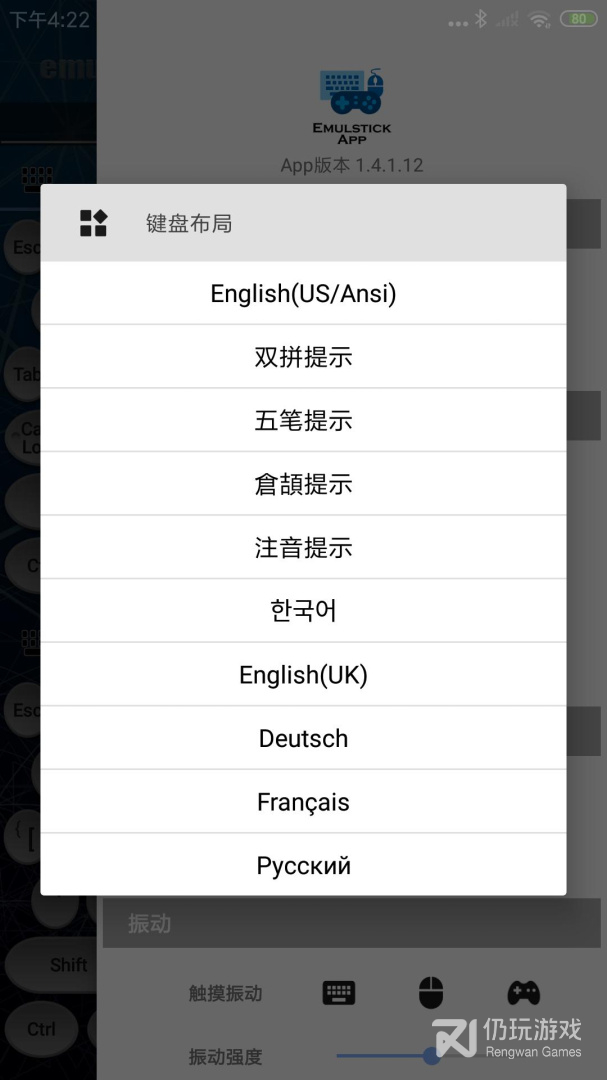Viewport: 607px width, 1080px height.
Task: Select 倉頡提示 layout entry
Action: (303, 484)
